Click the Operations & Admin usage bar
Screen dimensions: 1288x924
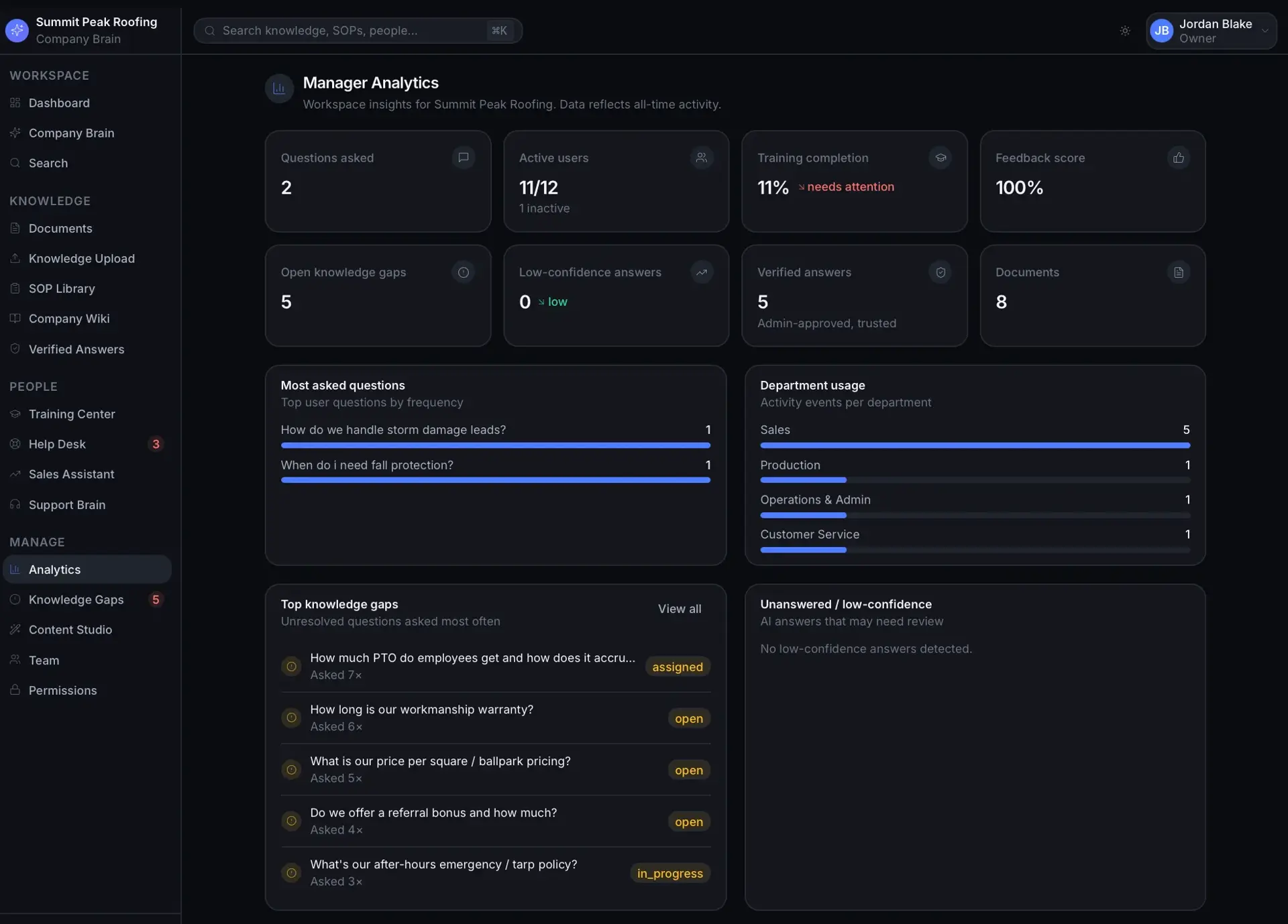(975, 515)
